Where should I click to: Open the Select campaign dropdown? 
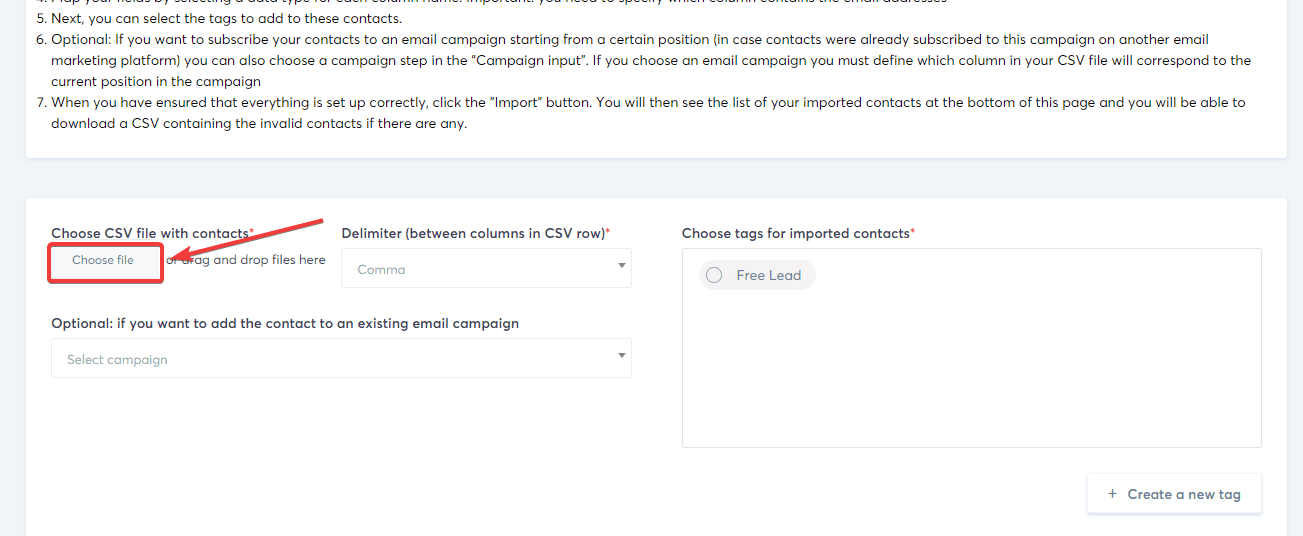[x=330, y=359]
